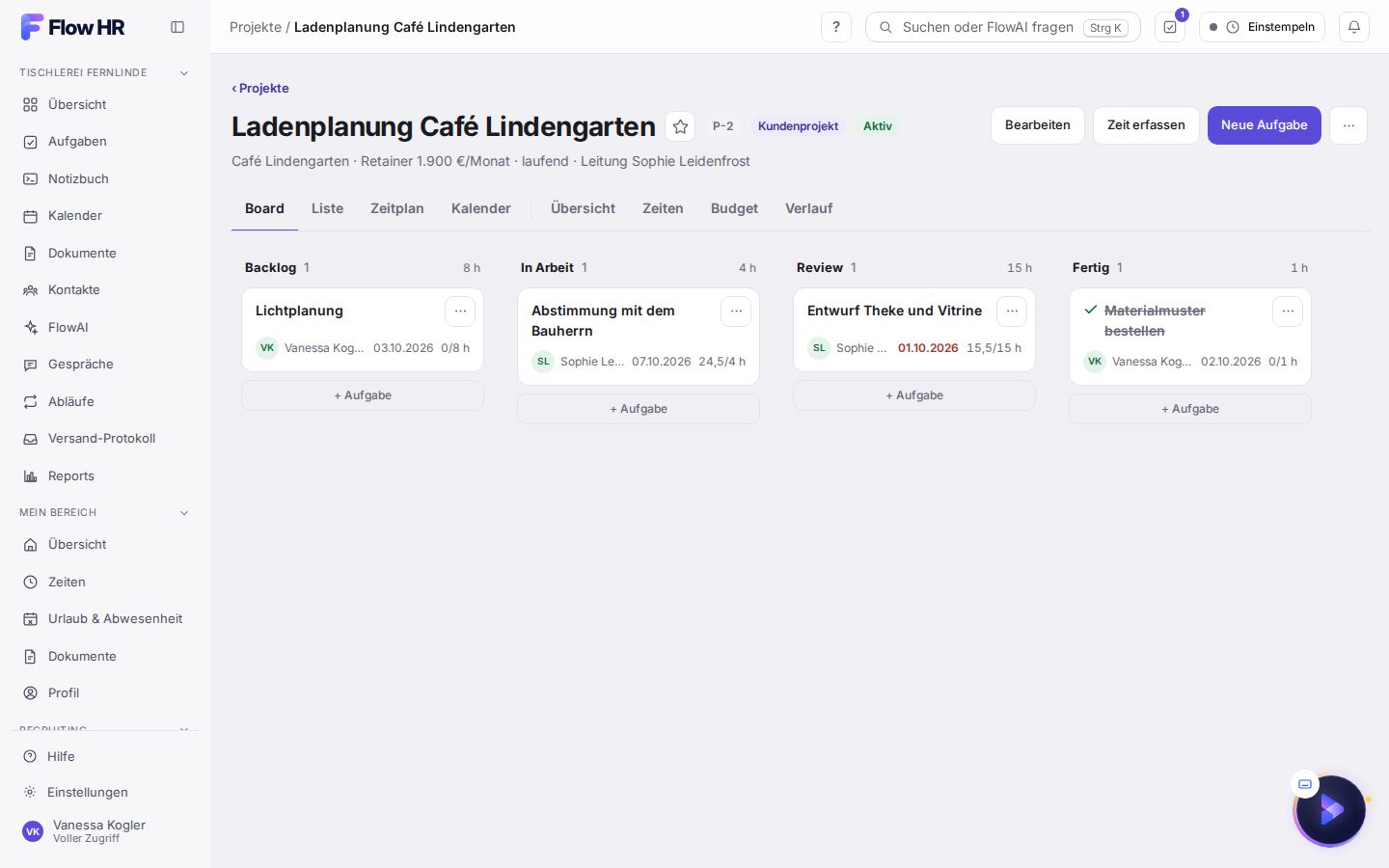
Task: Open Kontakte in the sidebar
Action: [x=105, y=289]
